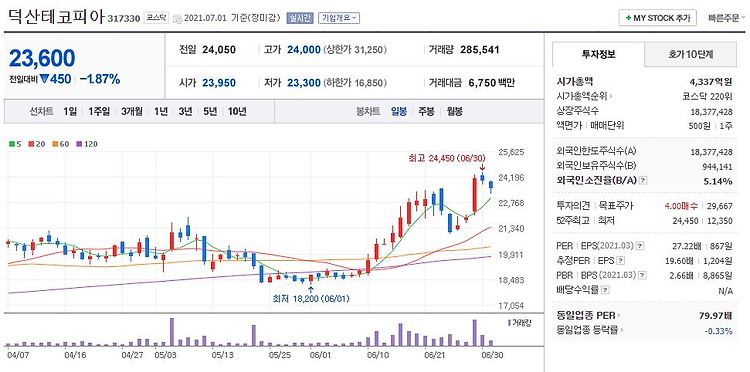Select 1일 line chart period
This screenshot has height=372, width=750.
click(70, 111)
